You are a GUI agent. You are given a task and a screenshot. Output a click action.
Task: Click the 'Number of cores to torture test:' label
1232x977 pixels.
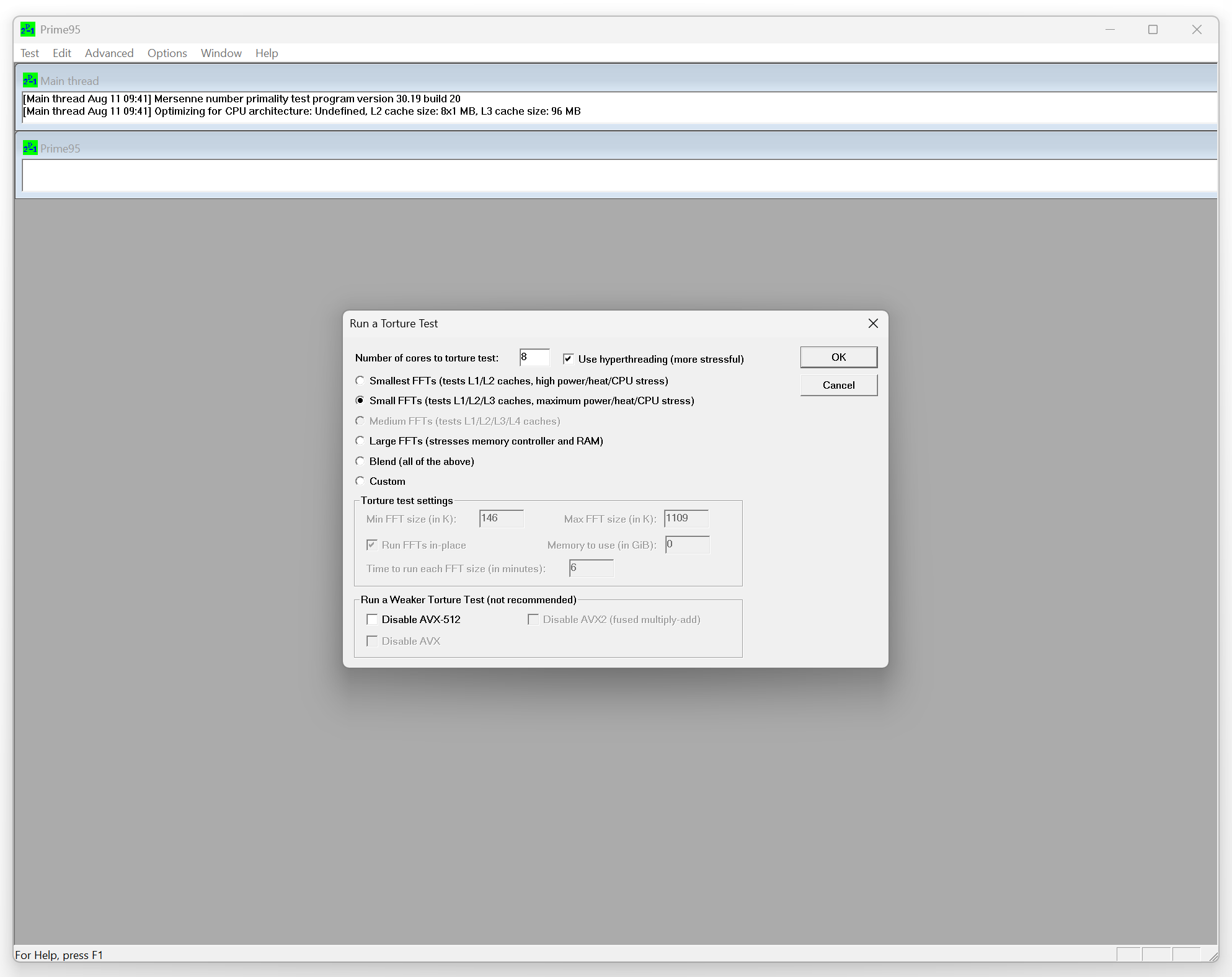[427, 358]
